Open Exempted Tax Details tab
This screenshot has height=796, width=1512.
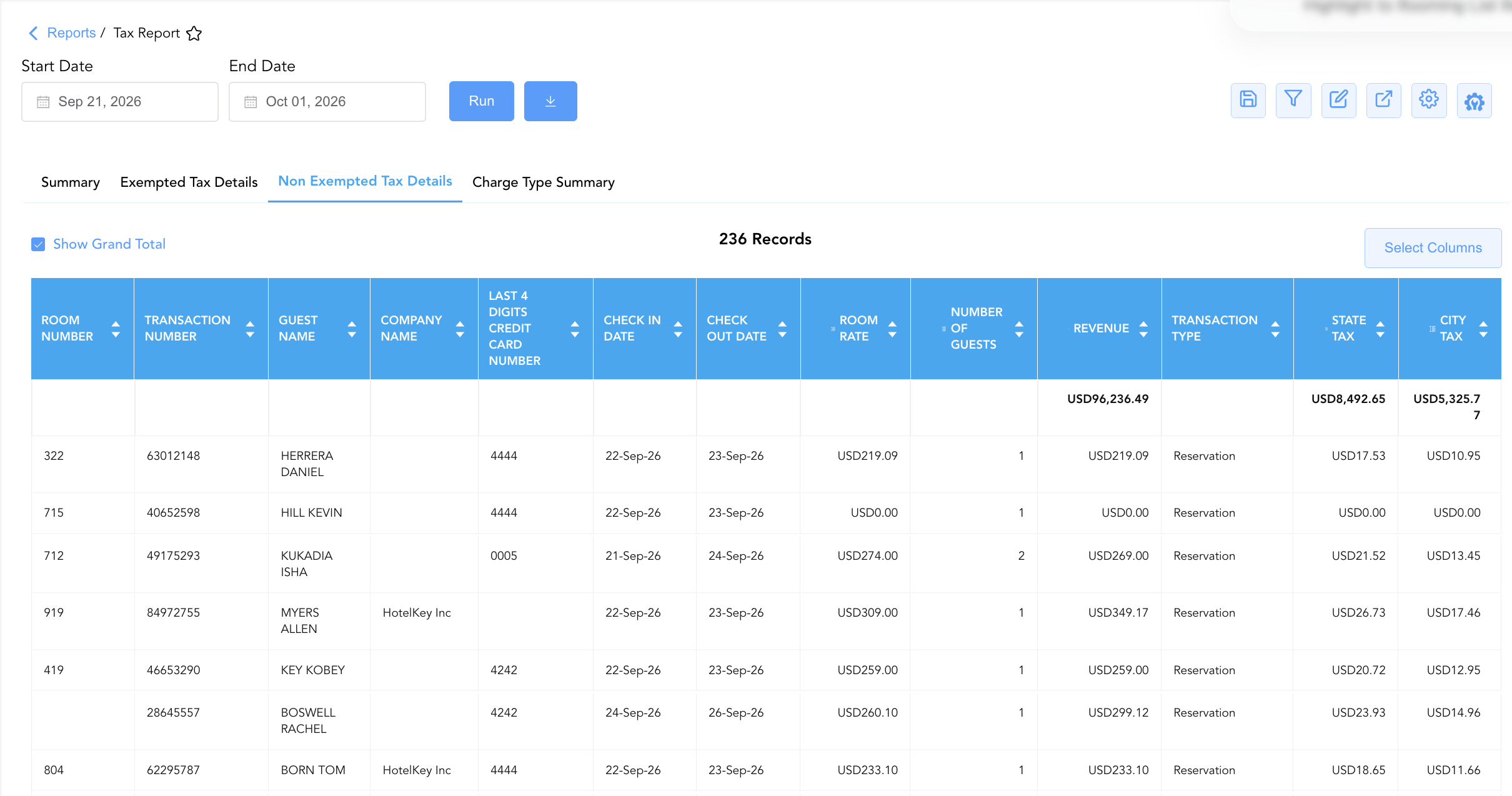coord(189,182)
